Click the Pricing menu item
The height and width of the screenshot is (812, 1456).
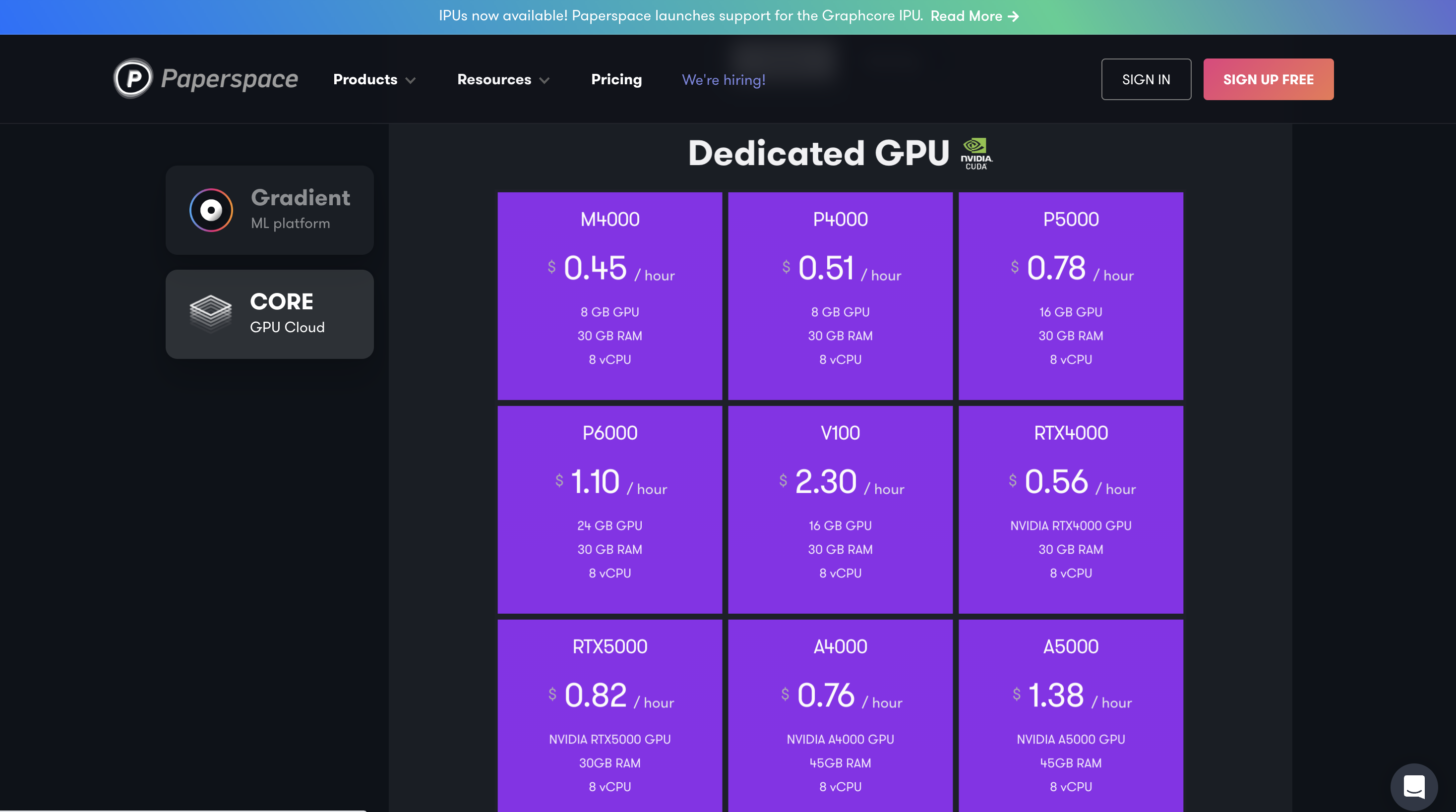point(616,79)
